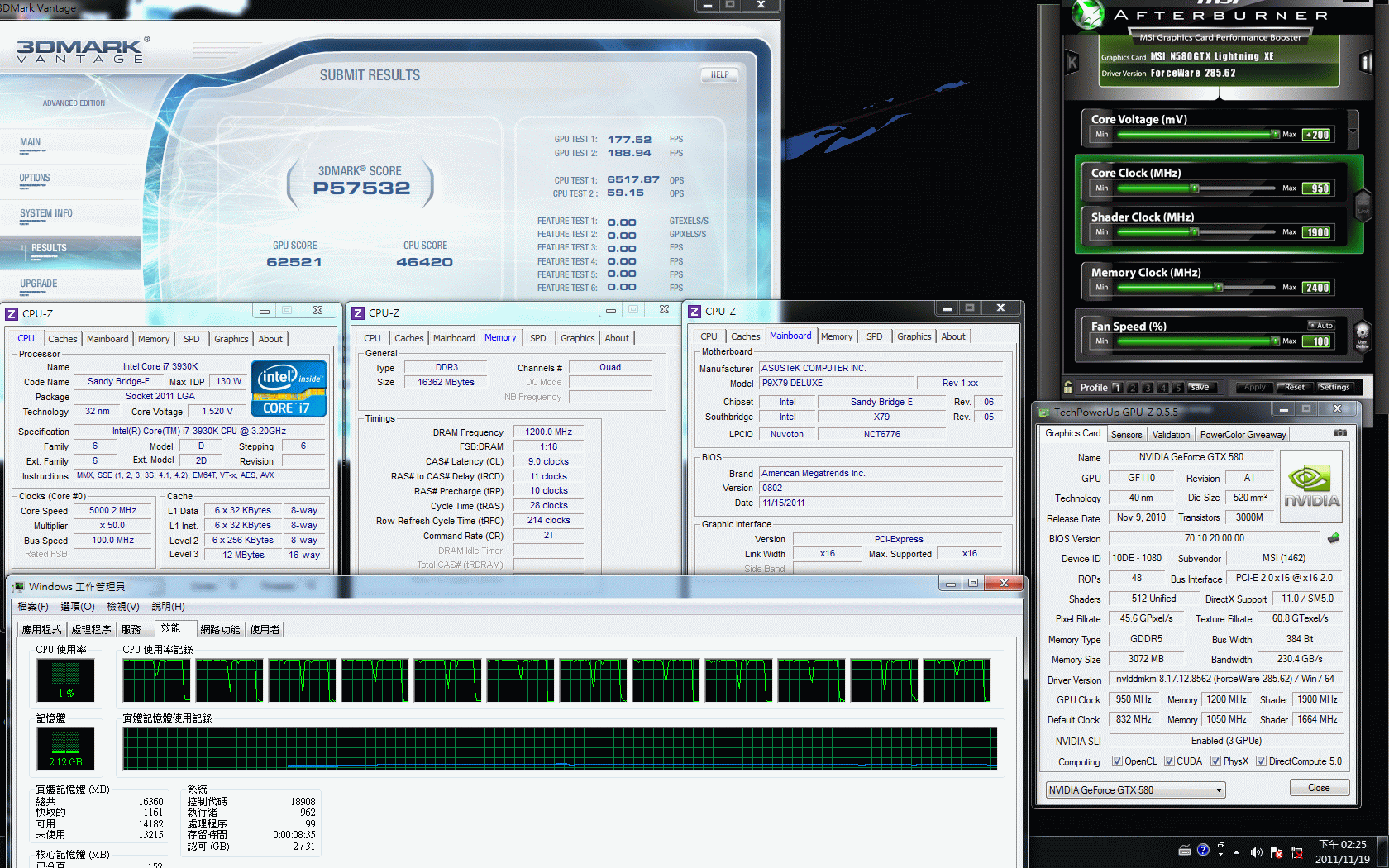Open the Validation tab in GPU-Z
Screen dimensions: 1389x868
tap(1171, 435)
